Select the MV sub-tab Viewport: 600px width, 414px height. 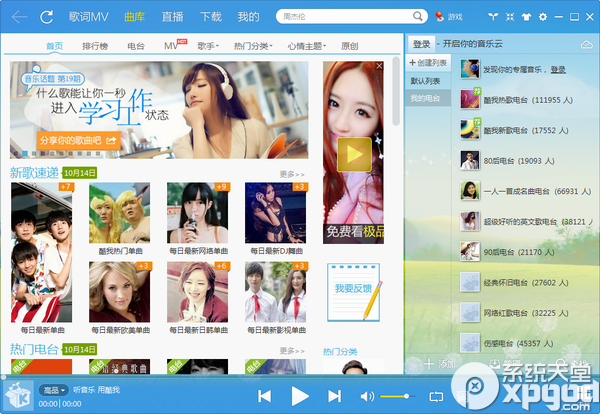(171, 46)
